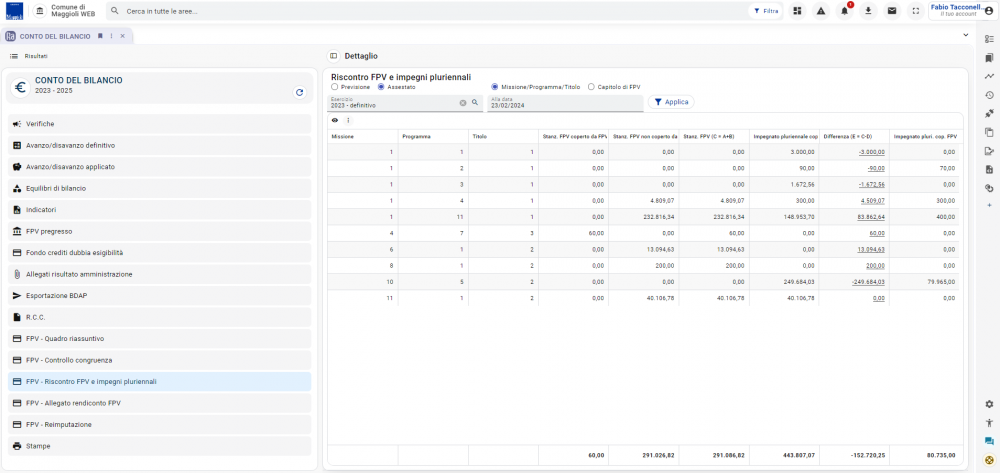This screenshot has width=1000, height=473.
Task: Open Verifiche menu item
Action: pos(159,124)
